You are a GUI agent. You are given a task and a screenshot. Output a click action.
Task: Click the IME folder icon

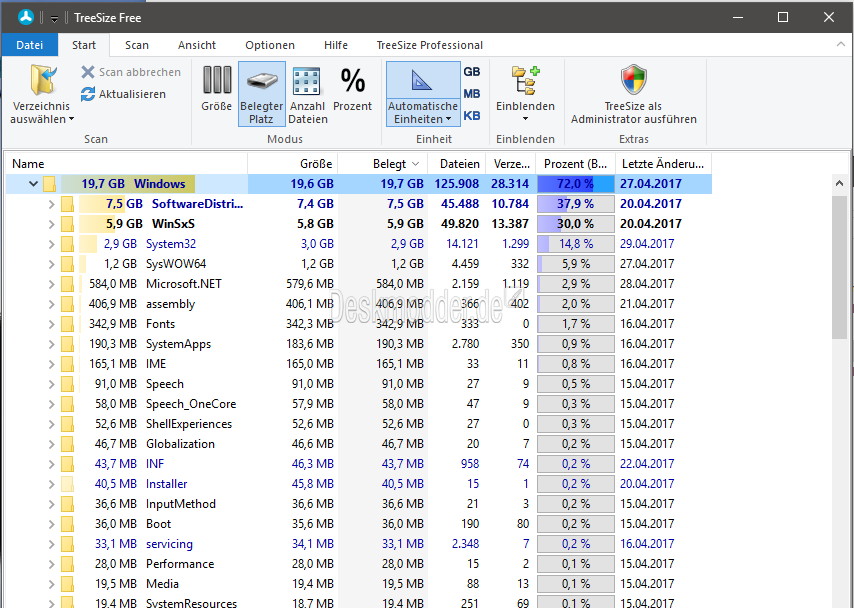tap(67, 364)
